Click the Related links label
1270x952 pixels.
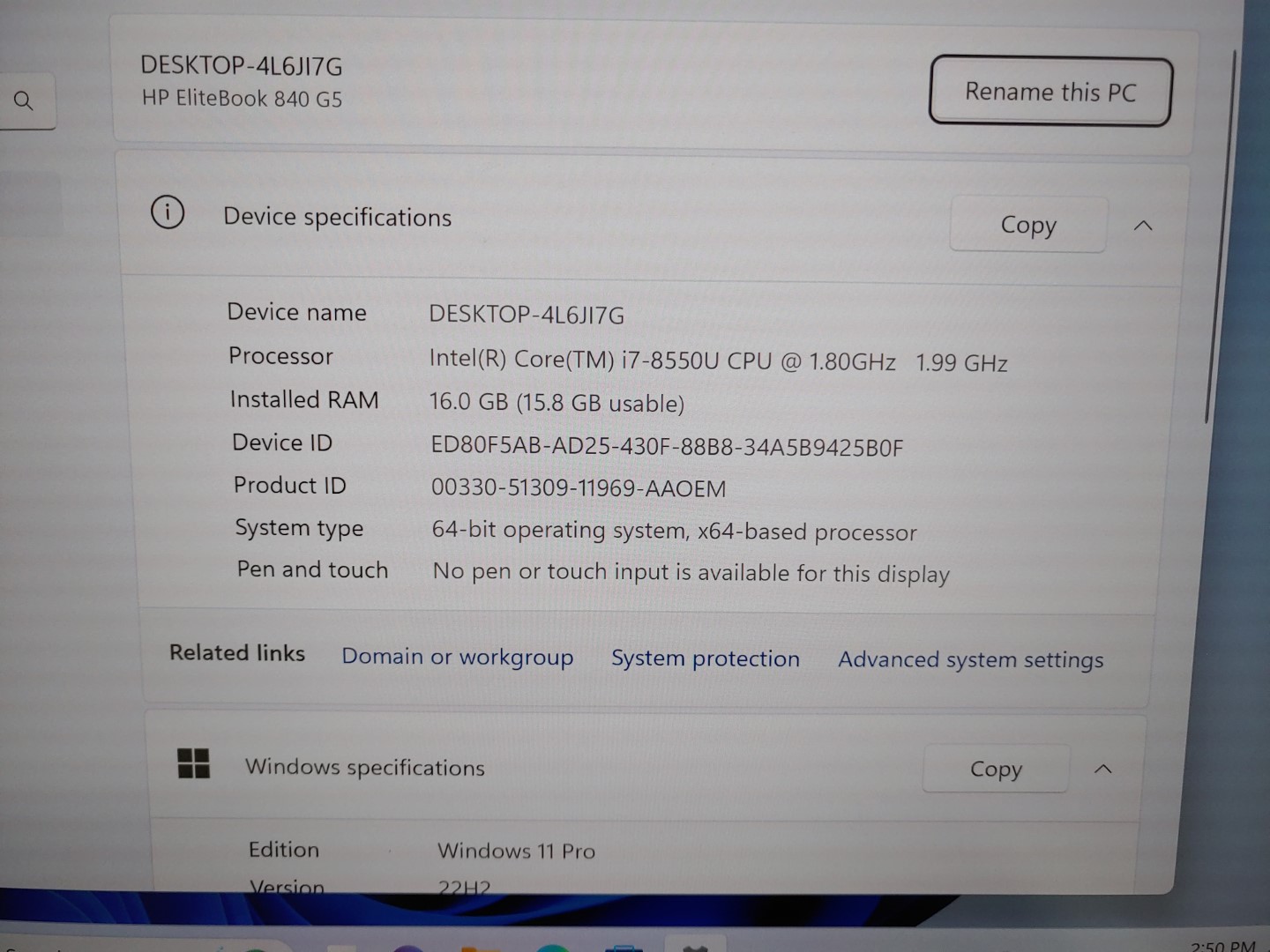(x=237, y=652)
